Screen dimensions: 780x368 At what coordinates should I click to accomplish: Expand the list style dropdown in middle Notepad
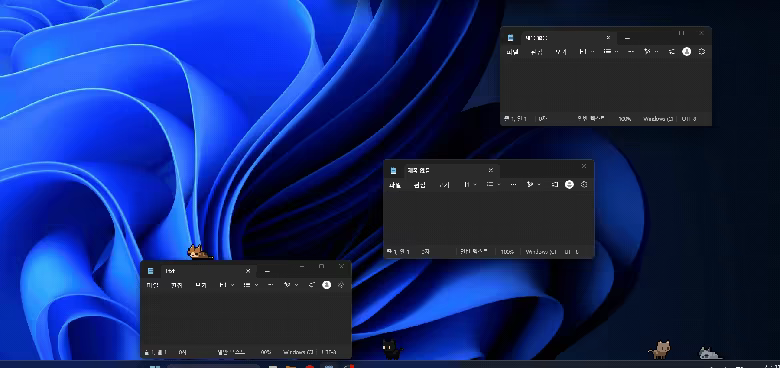pyautogui.click(x=493, y=185)
